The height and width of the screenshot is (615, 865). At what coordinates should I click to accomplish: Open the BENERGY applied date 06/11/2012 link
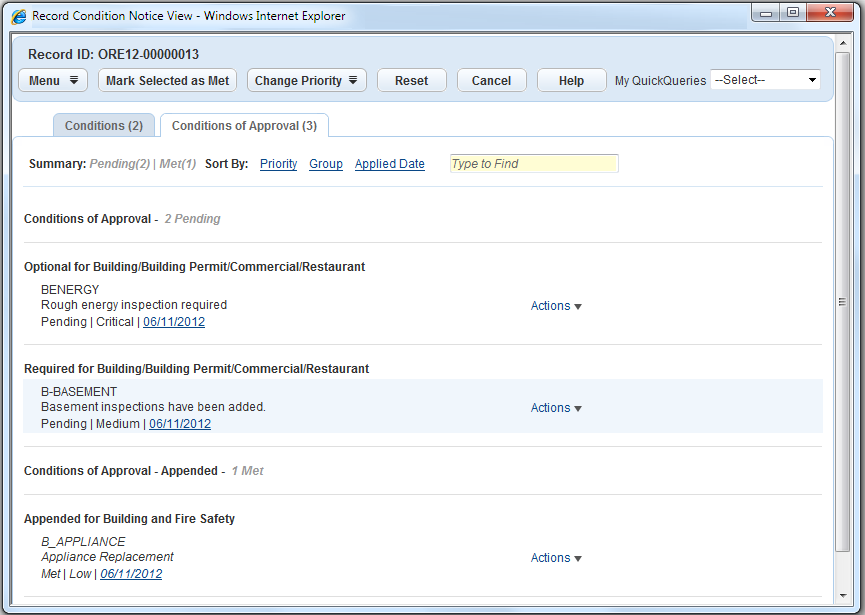174,322
